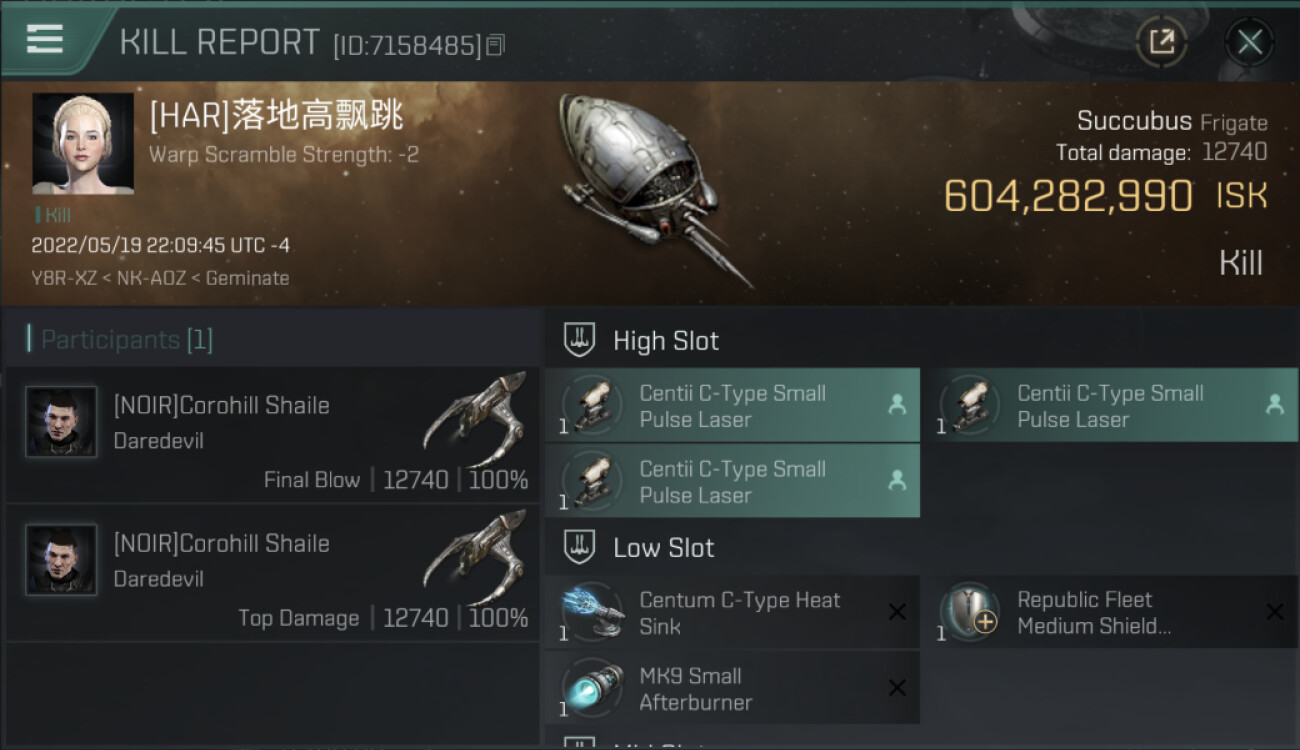
Task: Close the kill report window
Action: pos(1249,42)
